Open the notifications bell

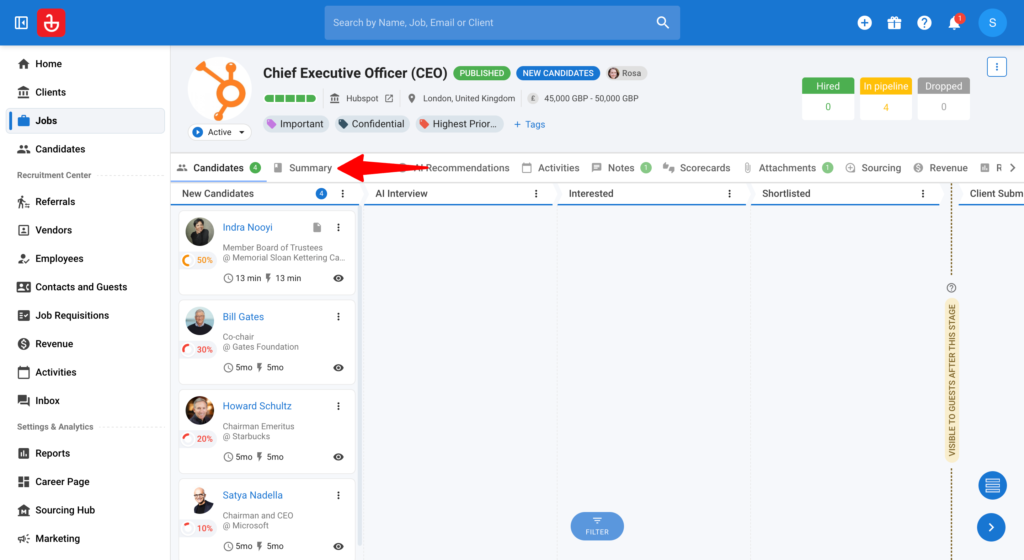[954, 23]
